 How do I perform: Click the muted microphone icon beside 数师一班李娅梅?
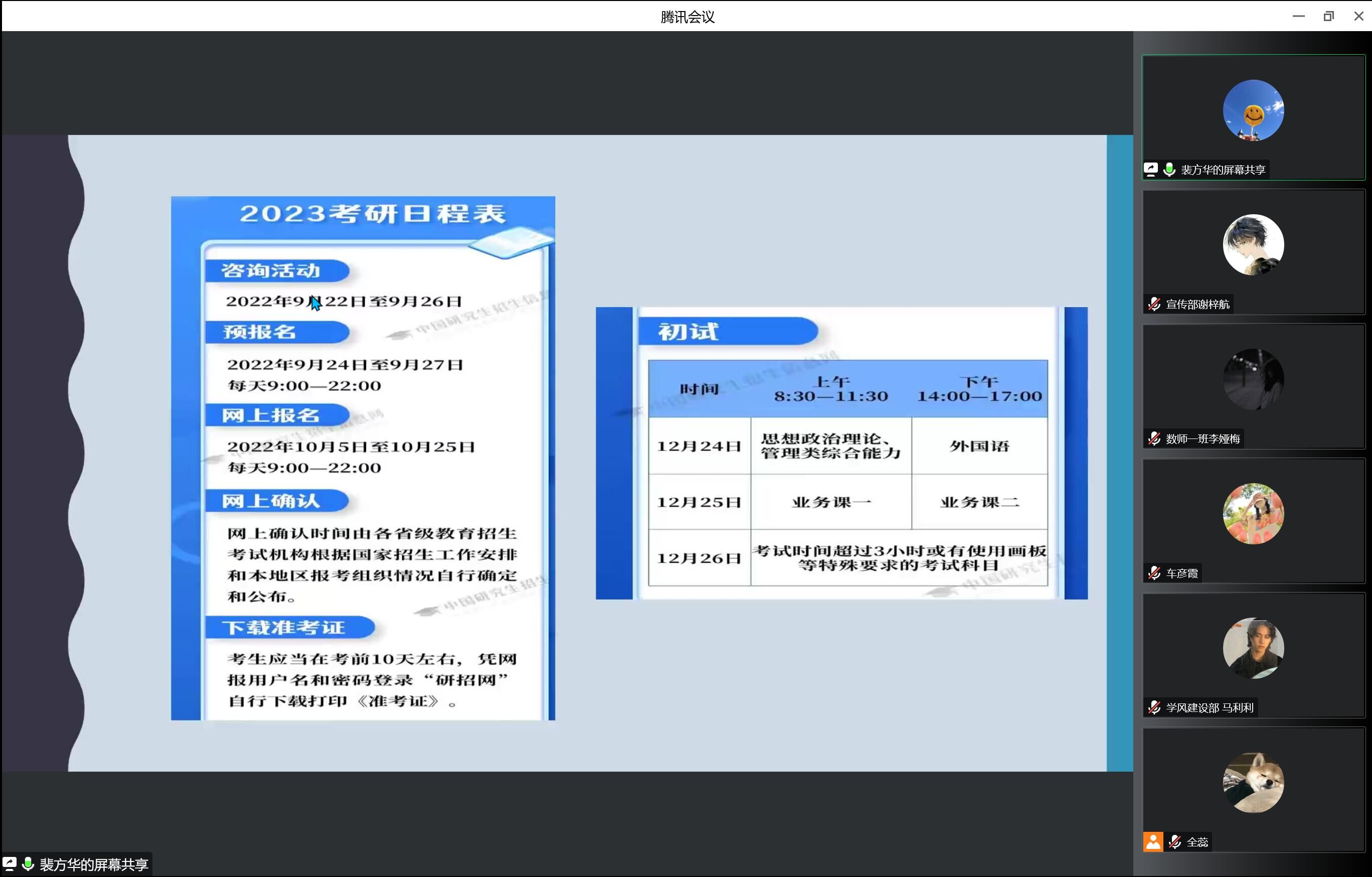coord(1154,438)
